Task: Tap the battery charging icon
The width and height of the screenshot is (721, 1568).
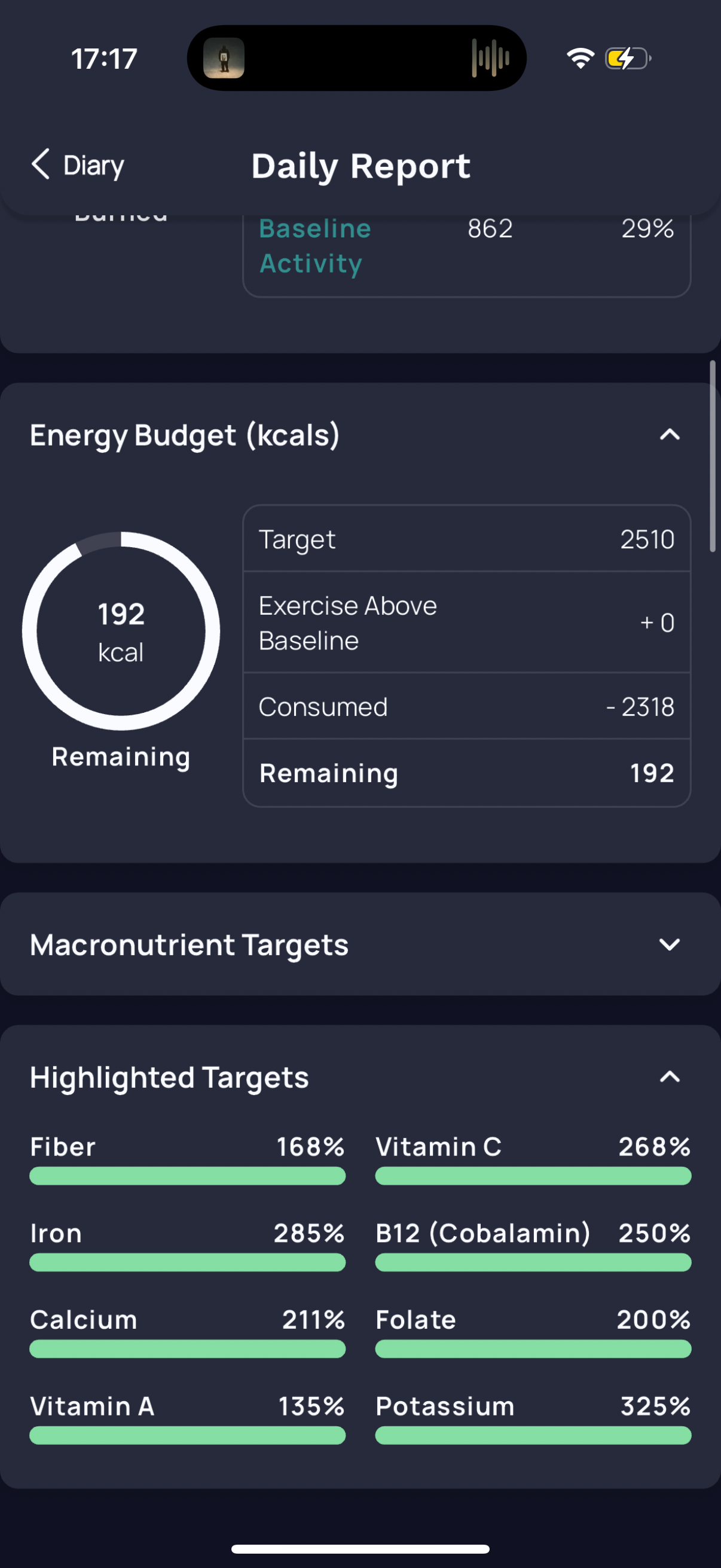Action: tap(627, 59)
